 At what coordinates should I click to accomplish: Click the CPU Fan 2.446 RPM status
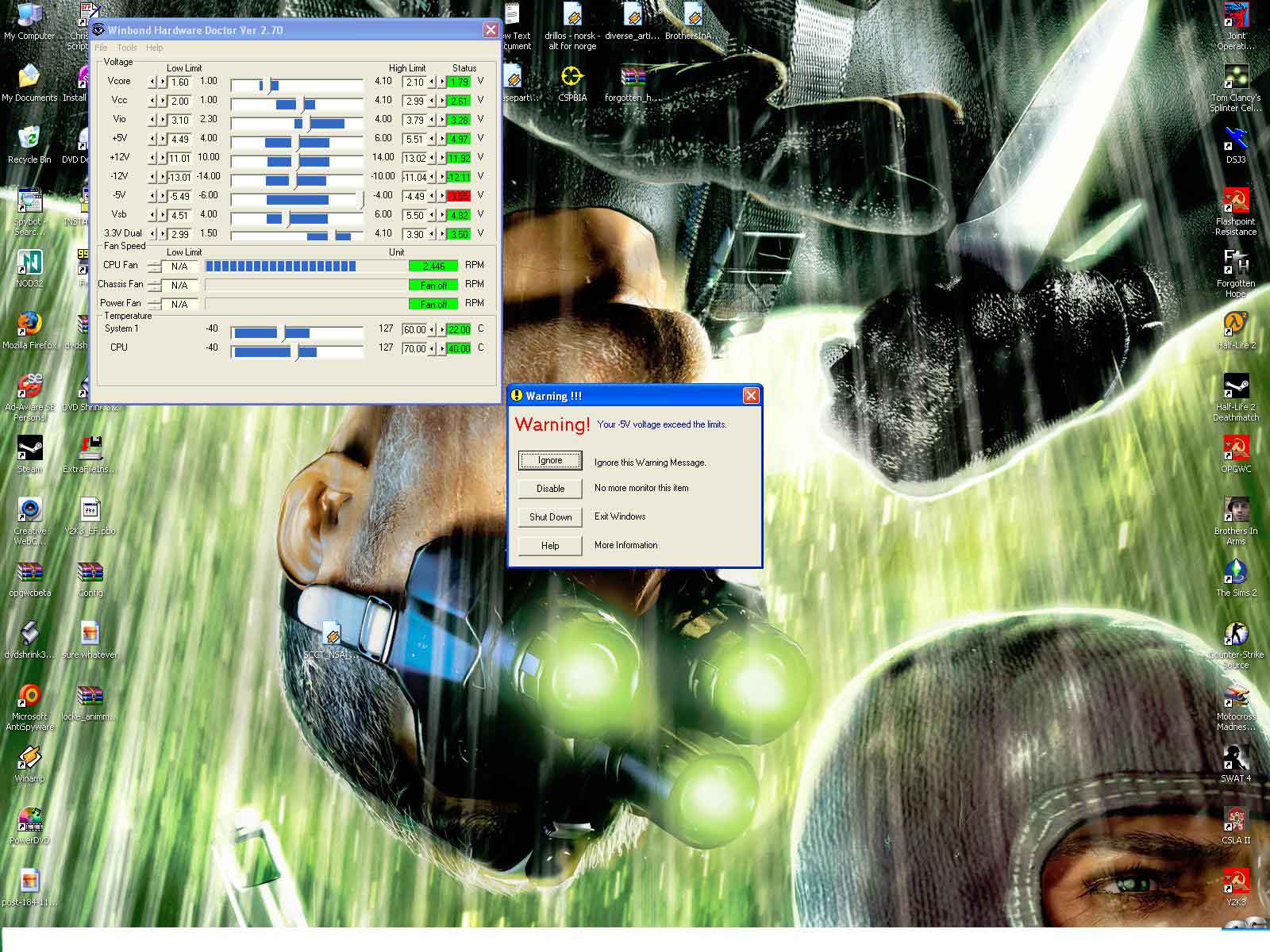433,266
